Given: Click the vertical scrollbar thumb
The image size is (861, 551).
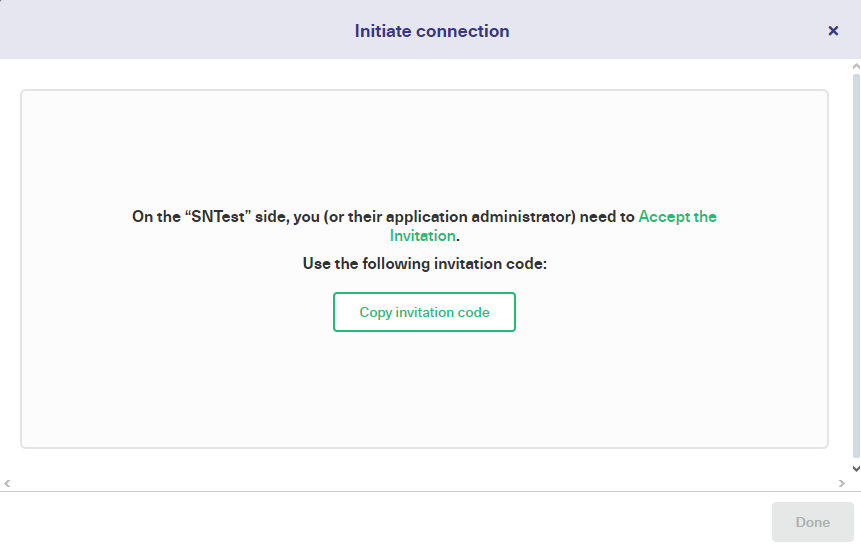Looking at the screenshot, I should coord(856,266).
